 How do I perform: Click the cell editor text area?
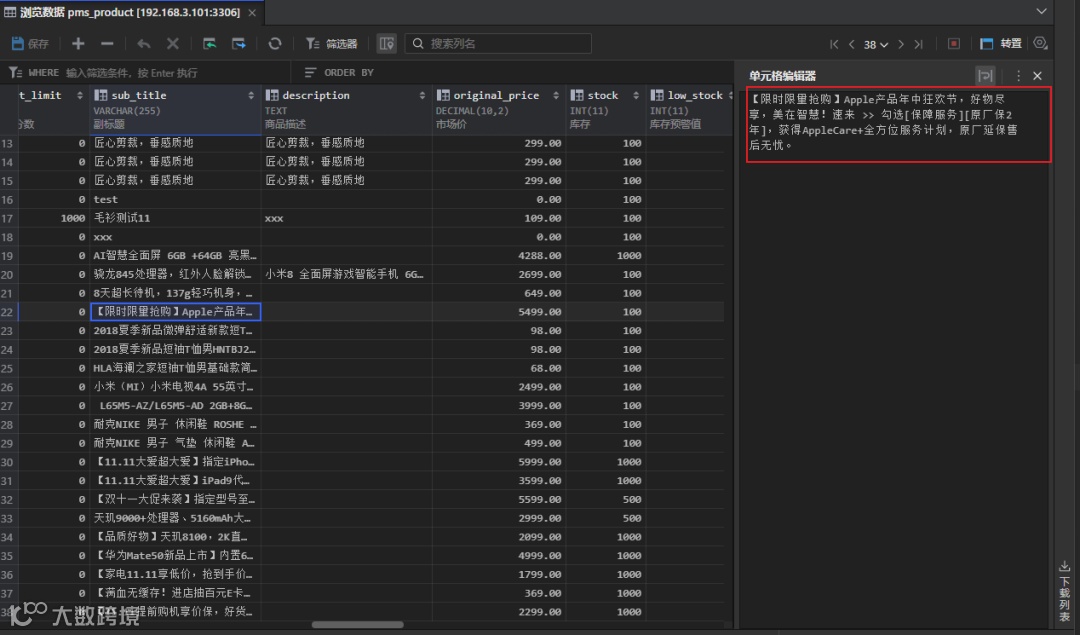tap(899, 124)
